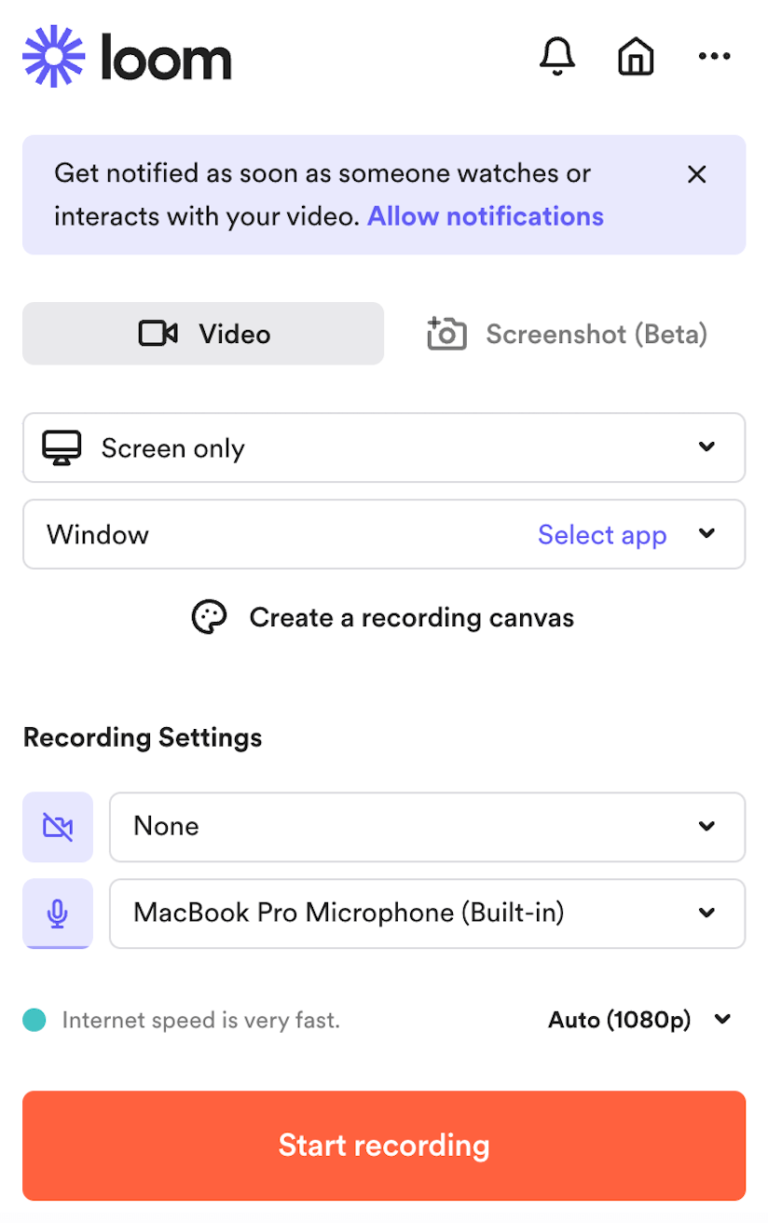This screenshot has height=1223, width=768.
Task: Open the Auto (1080p) quality dropdown
Action: 640,1020
